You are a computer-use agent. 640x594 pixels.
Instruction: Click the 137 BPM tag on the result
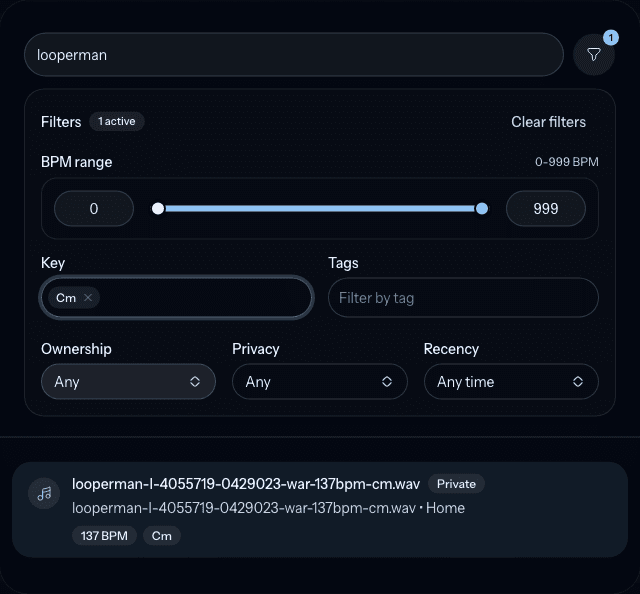pyautogui.click(x=104, y=536)
